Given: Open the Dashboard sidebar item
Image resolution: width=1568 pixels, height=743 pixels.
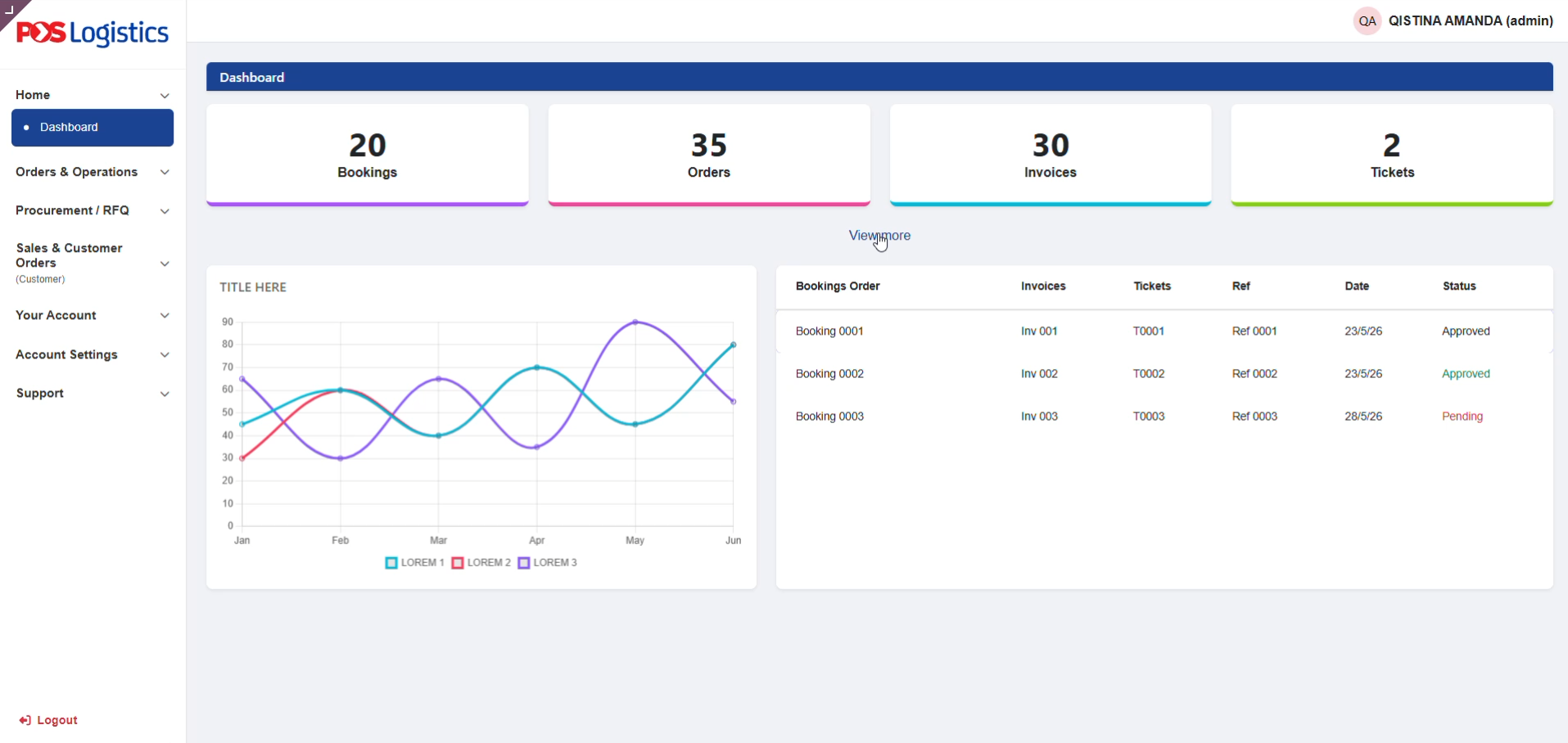Looking at the screenshot, I should click(93, 128).
